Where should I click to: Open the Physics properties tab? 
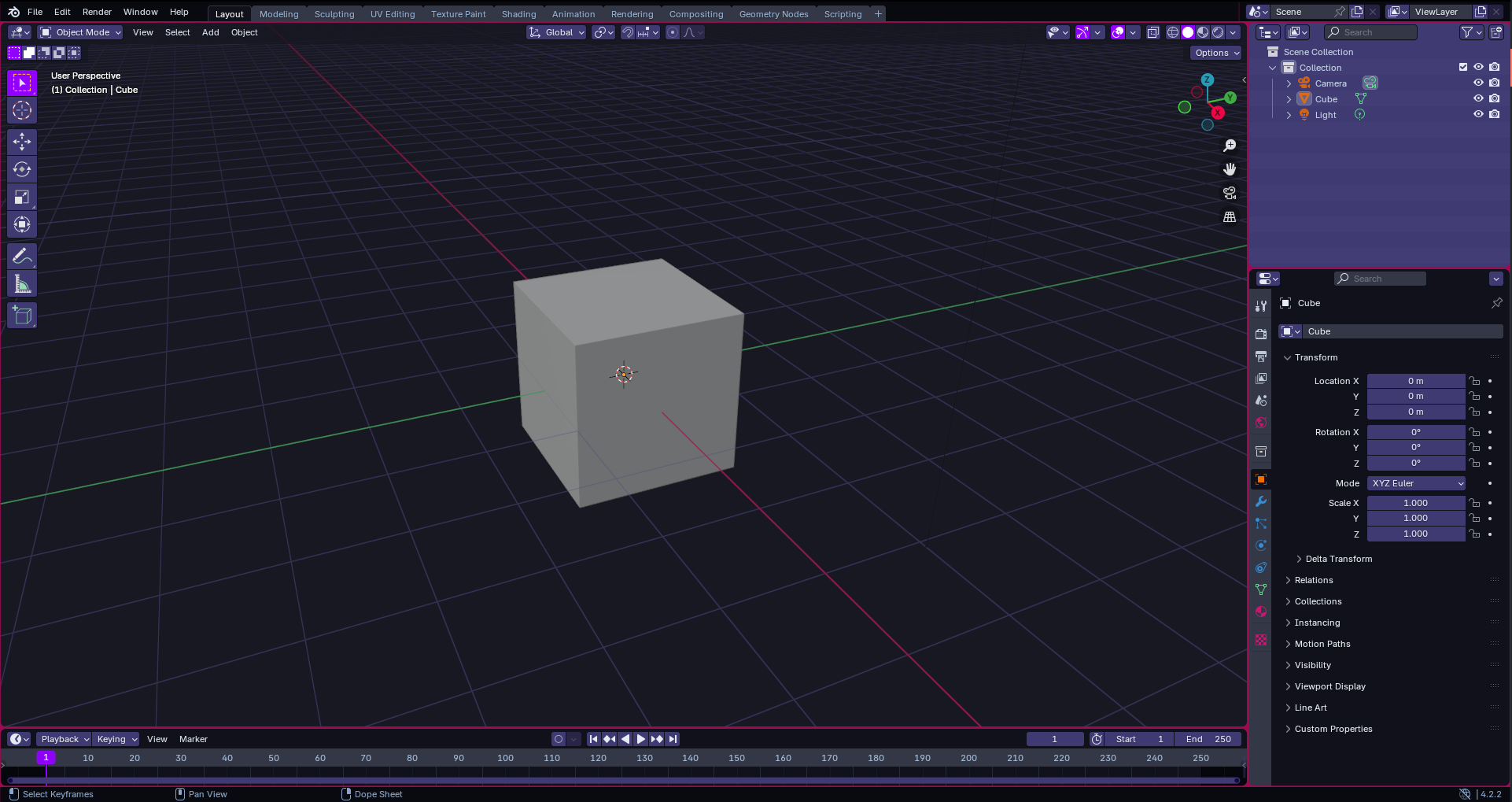coord(1261,545)
